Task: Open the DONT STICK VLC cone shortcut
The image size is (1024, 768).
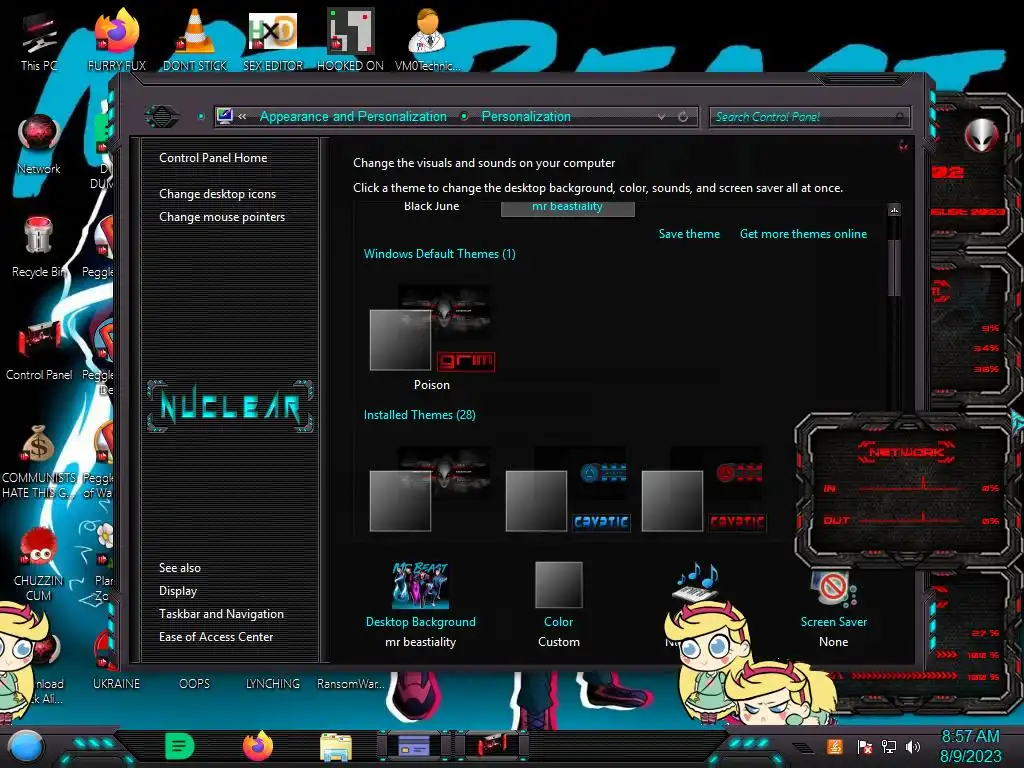Action: coord(195,40)
